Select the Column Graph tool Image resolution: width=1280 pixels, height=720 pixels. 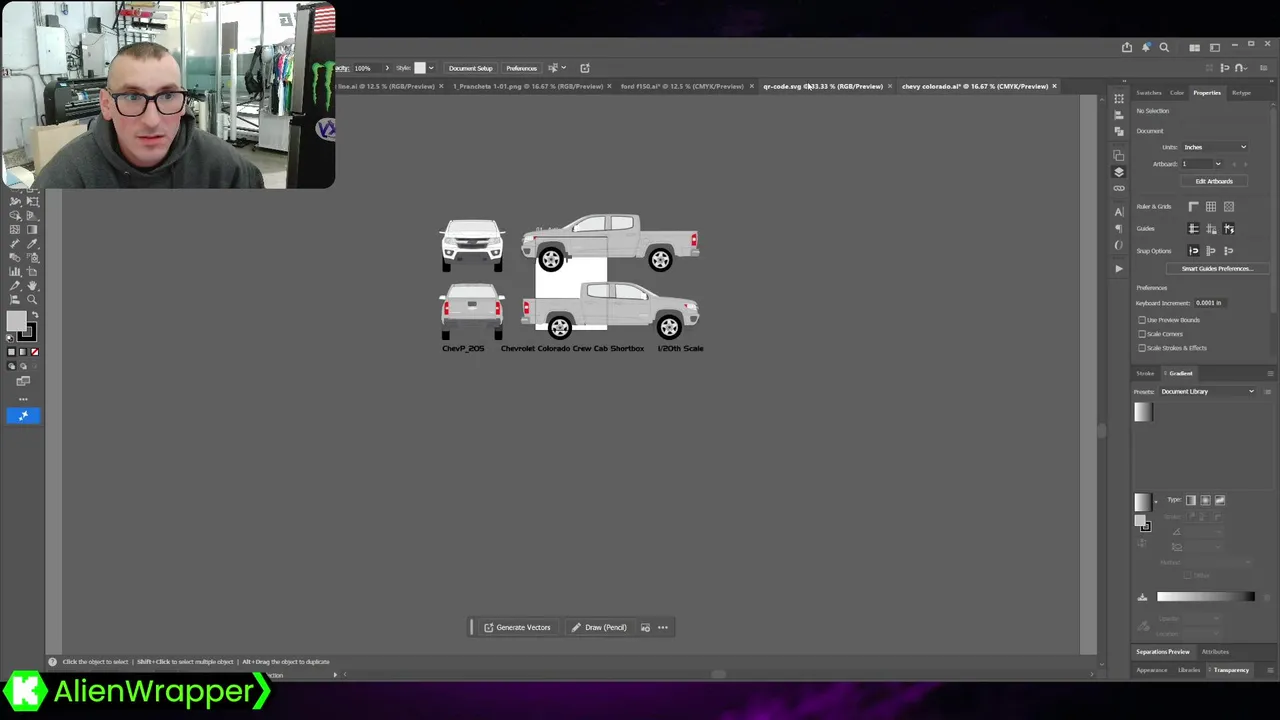(x=14, y=271)
